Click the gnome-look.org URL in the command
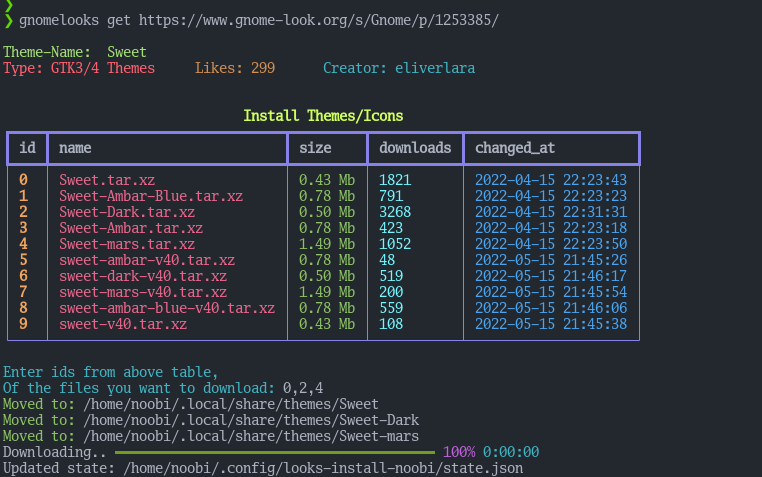This screenshot has height=477, width=762. (x=319, y=20)
